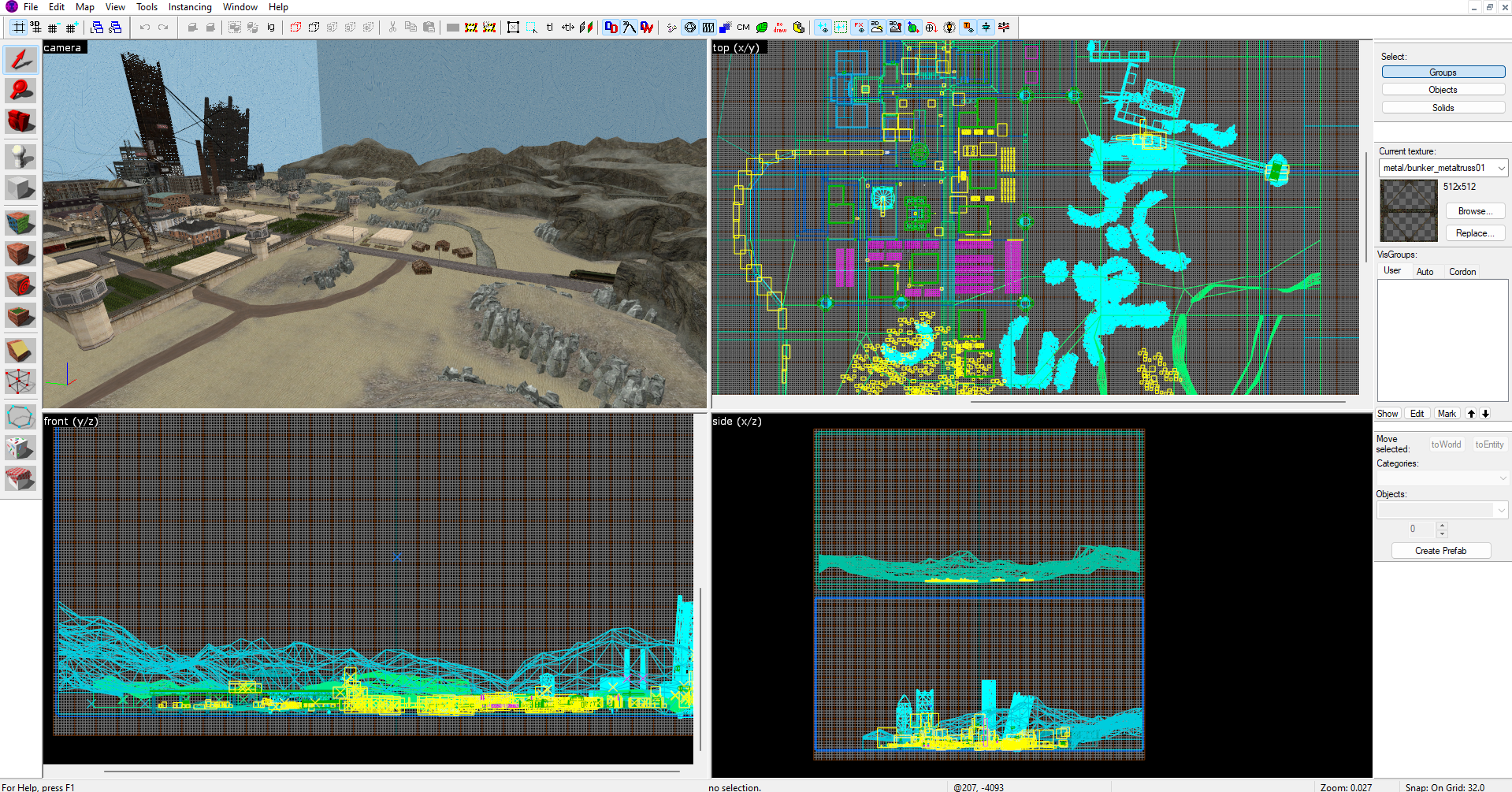Image resolution: width=1512 pixels, height=792 pixels.
Task: Toggle the blue-red 'OD' display button
Action: click(x=611, y=28)
